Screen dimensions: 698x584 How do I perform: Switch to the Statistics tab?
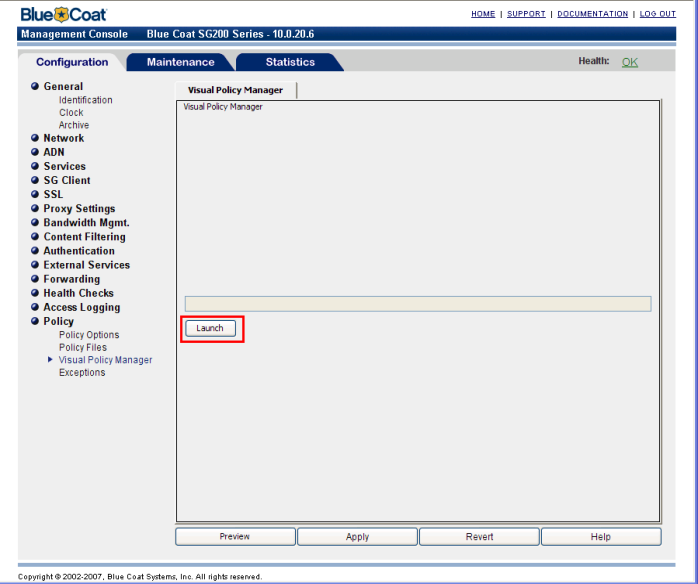[290, 62]
